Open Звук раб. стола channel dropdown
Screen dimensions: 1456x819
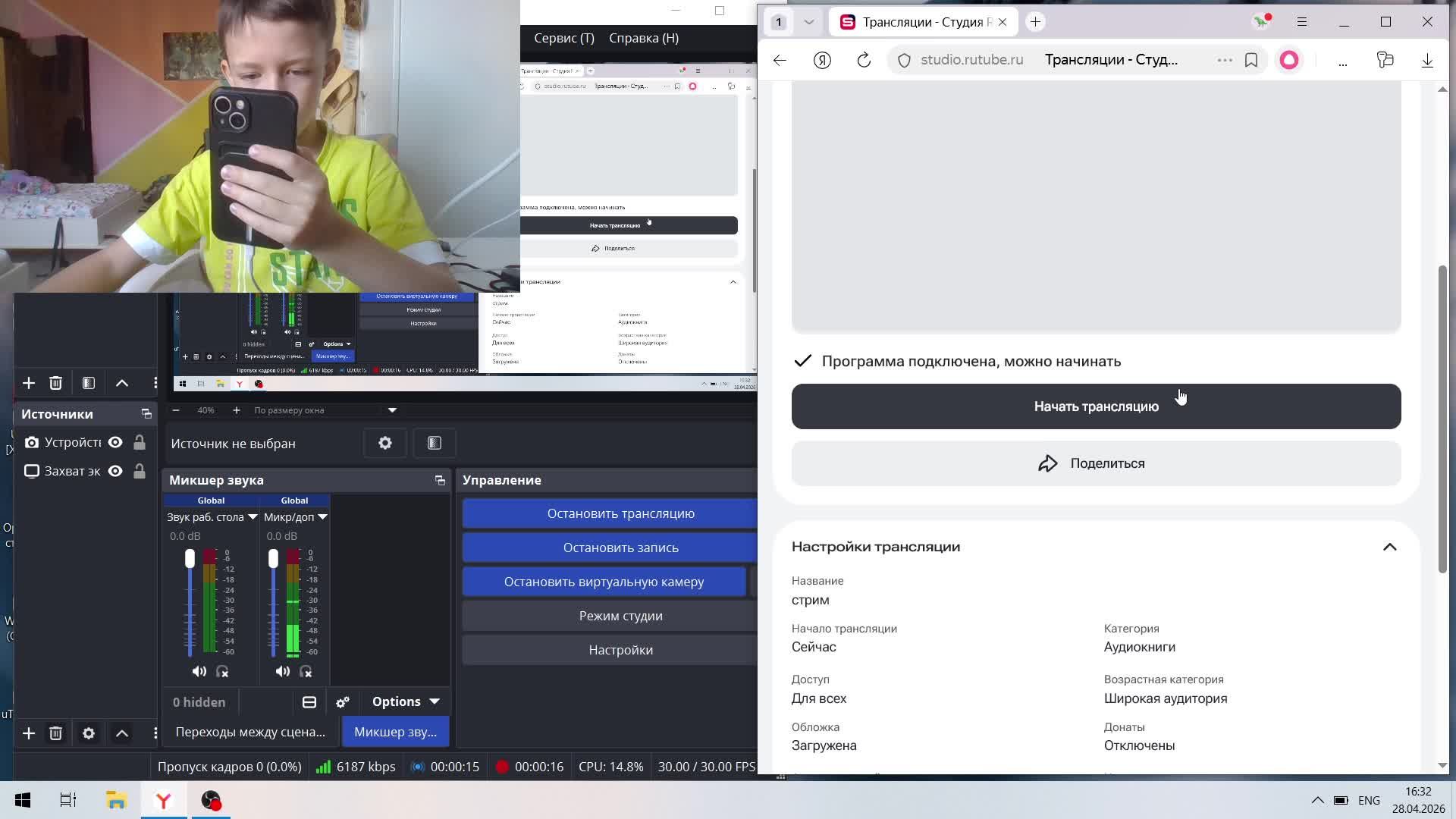point(253,517)
